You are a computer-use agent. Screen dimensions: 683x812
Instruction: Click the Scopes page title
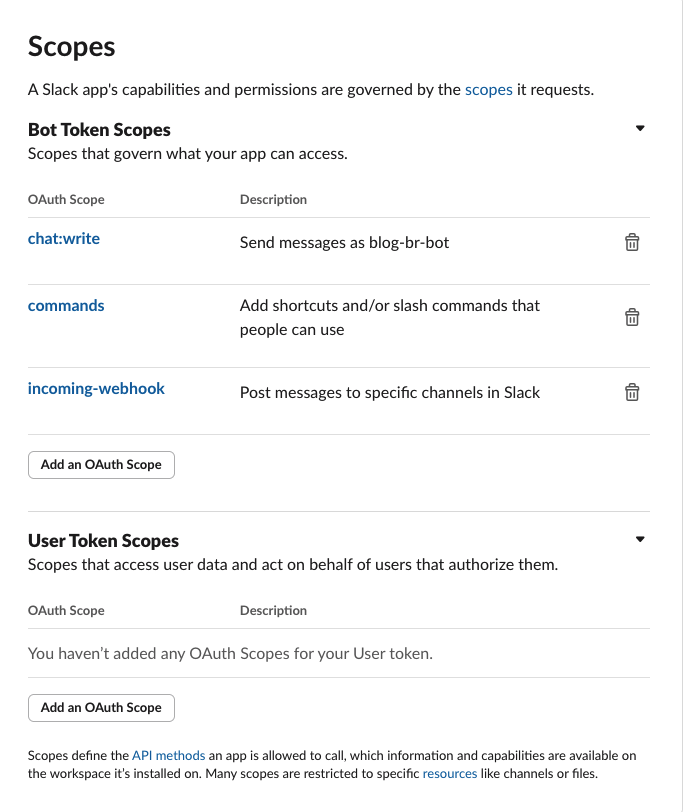coord(72,46)
